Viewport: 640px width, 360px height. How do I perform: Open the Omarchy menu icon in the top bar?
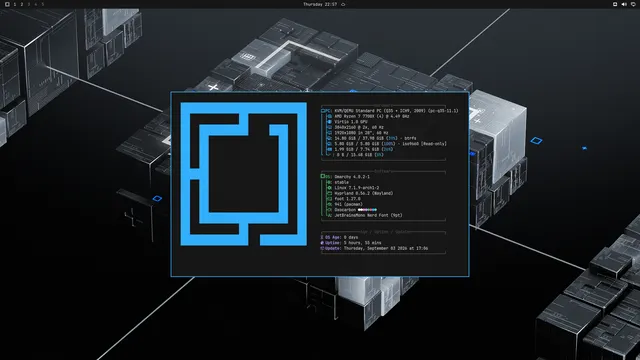(x=7, y=4)
